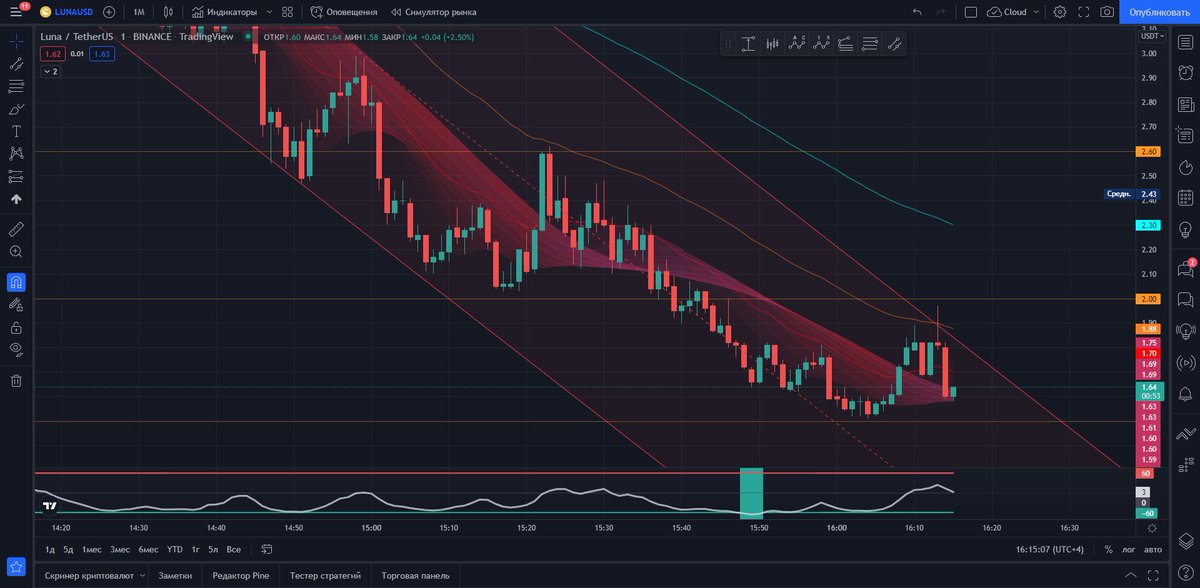Image resolution: width=1200 pixels, height=588 pixels.
Task: Toggle lock all drawing tools
Action: [16, 327]
